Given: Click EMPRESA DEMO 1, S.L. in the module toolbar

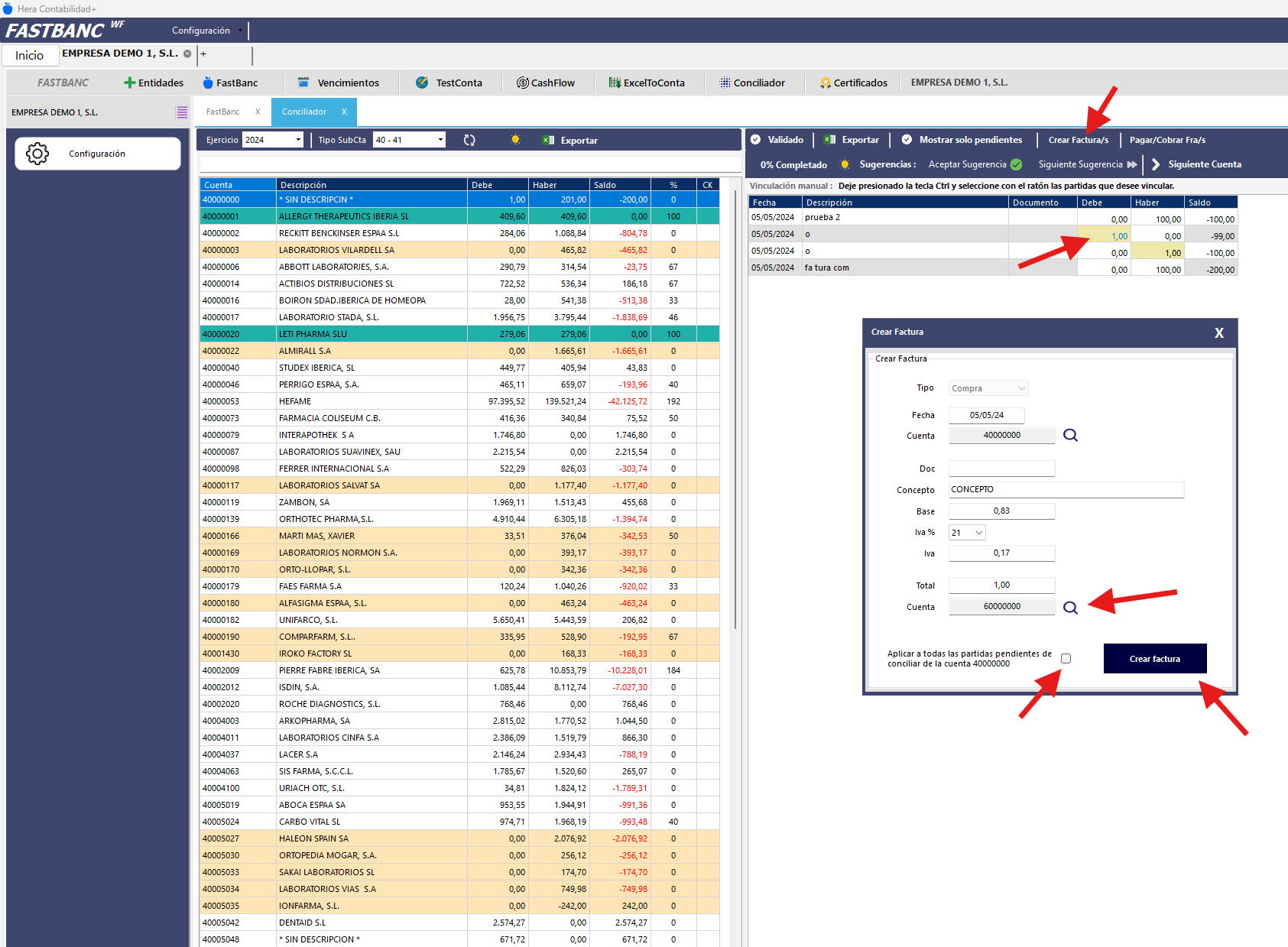Looking at the screenshot, I should (x=959, y=83).
